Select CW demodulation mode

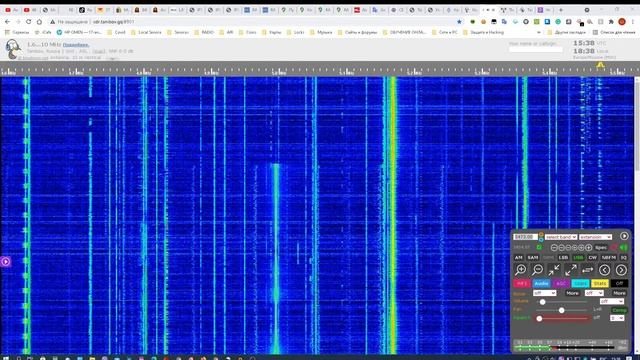tap(593, 258)
